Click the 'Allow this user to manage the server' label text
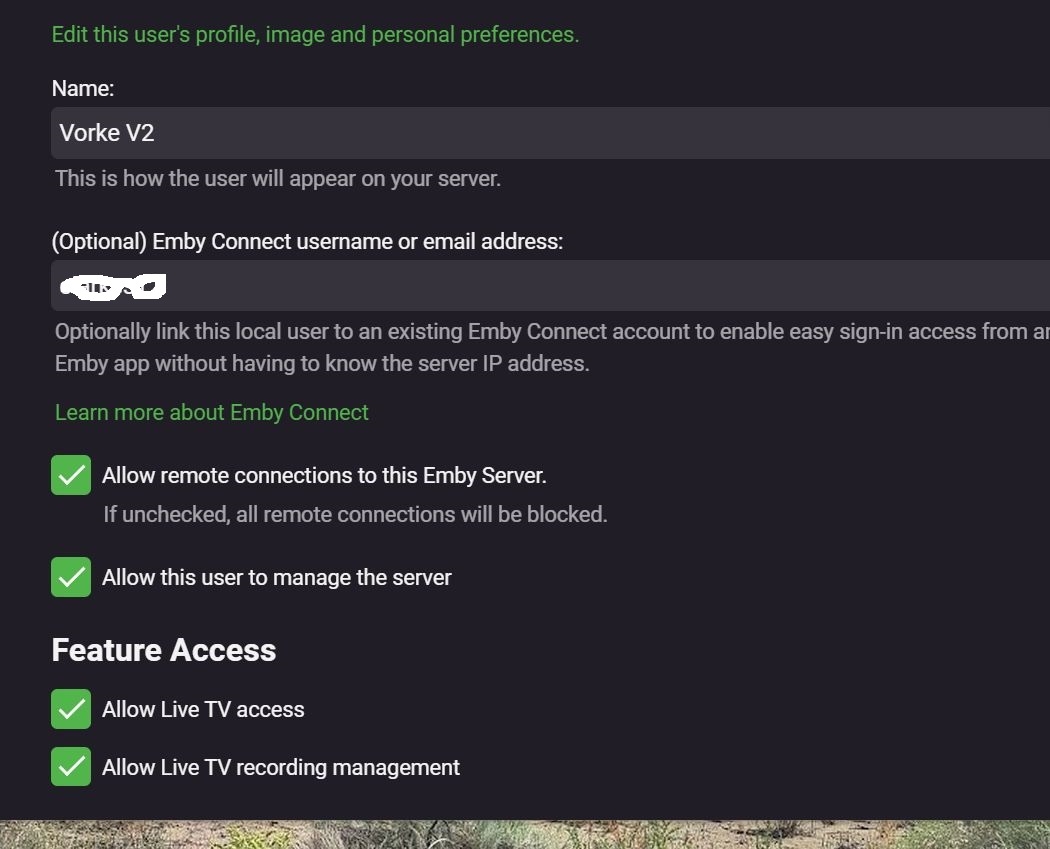 pos(277,577)
